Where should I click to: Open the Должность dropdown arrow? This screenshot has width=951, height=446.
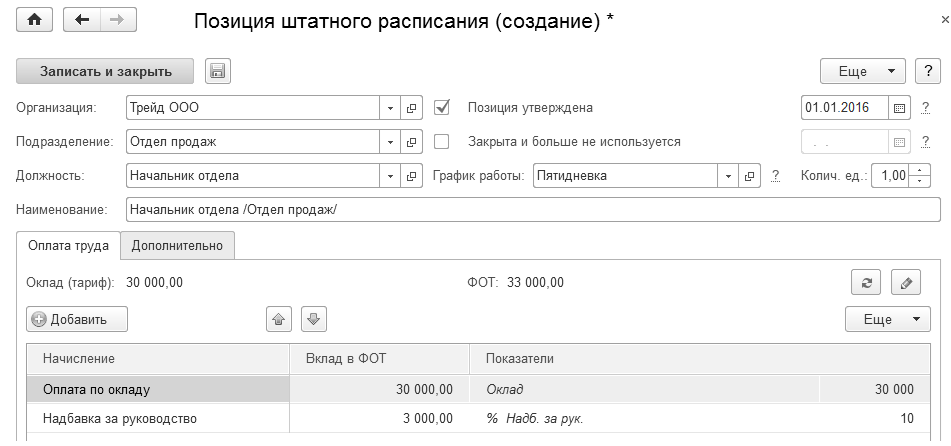point(390,176)
